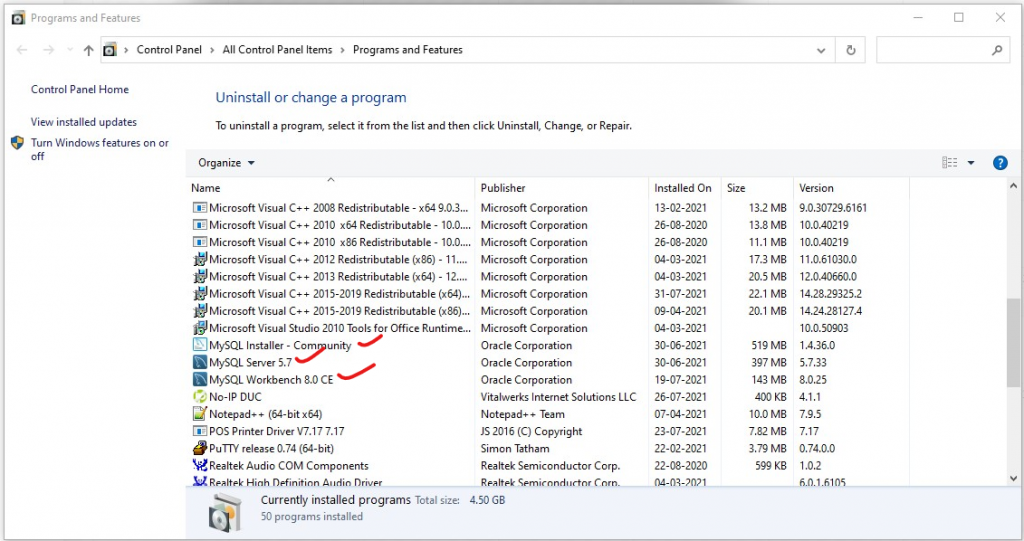The width and height of the screenshot is (1024, 541).
Task: Click the Visual C++ 2015-2019 Redistributable (x64) icon
Action: pyautogui.click(x=200, y=293)
